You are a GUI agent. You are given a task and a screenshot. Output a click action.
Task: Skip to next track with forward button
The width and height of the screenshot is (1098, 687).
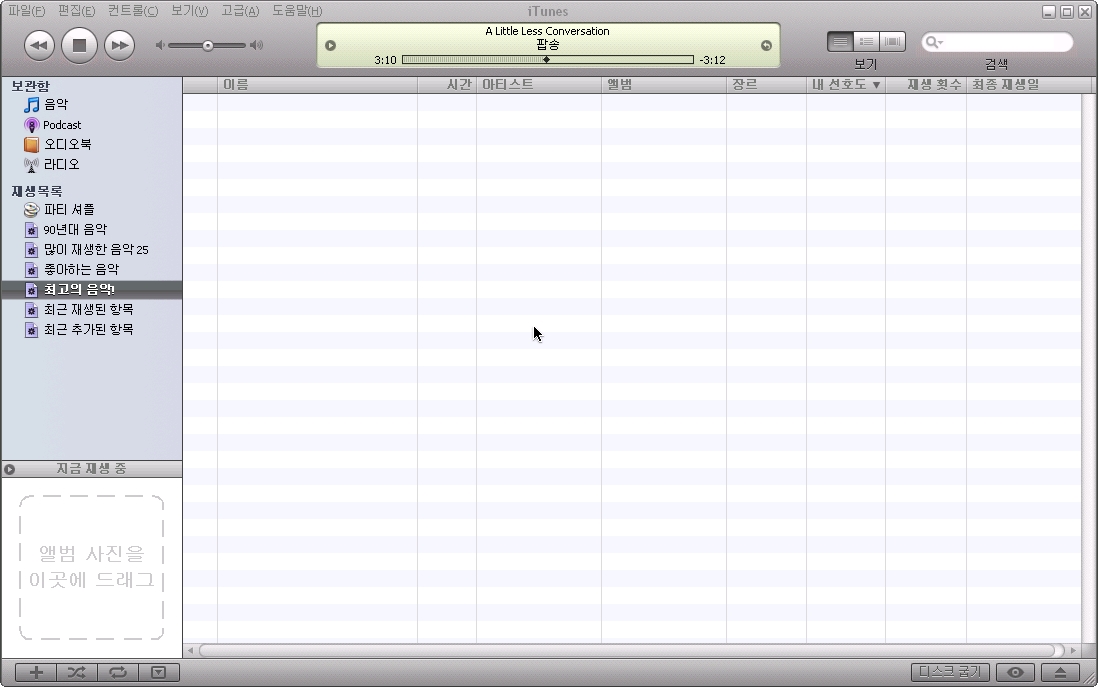(120, 46)
